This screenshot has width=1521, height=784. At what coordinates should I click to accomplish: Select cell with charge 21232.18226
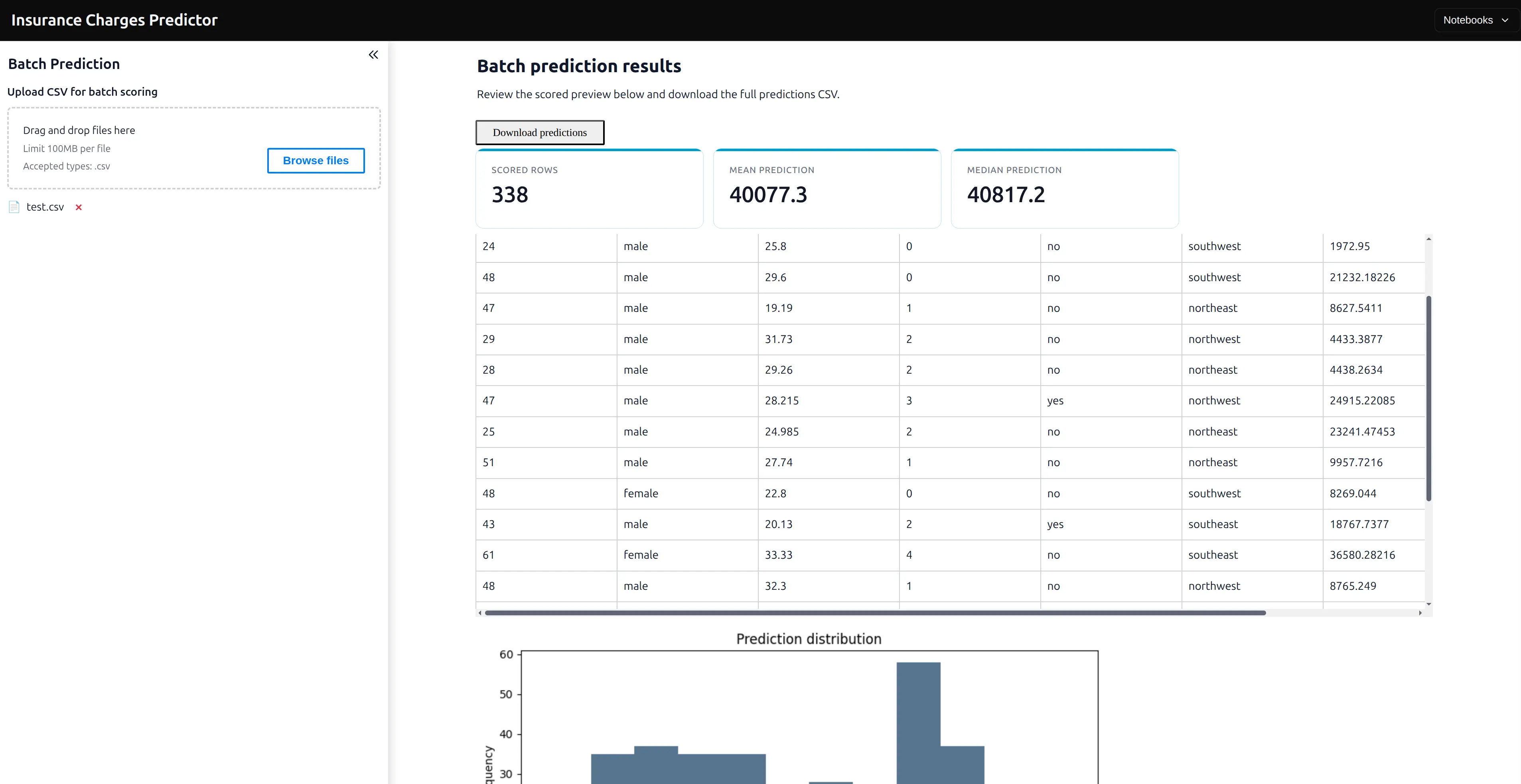[x=1373, y=278]
